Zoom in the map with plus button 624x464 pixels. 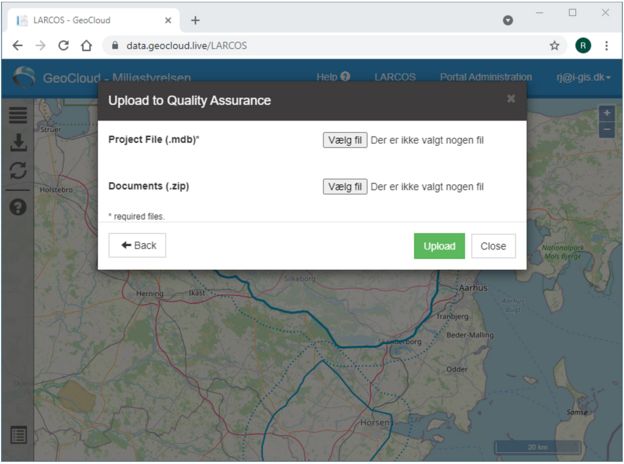(x=606, y=113)
